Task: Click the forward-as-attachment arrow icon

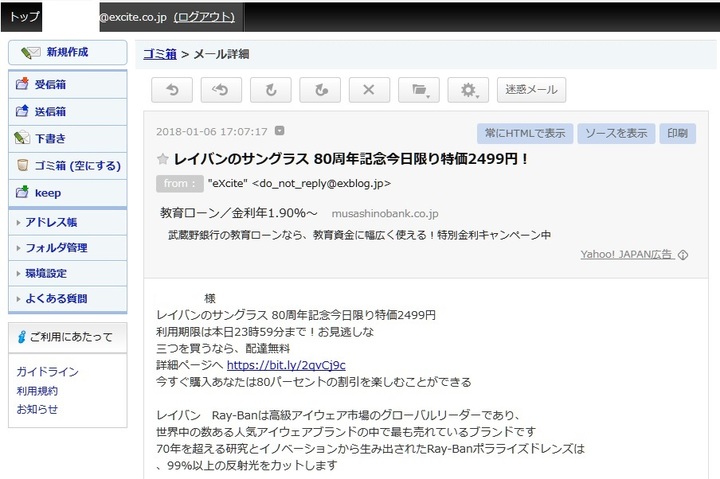Action: (320, 90)
